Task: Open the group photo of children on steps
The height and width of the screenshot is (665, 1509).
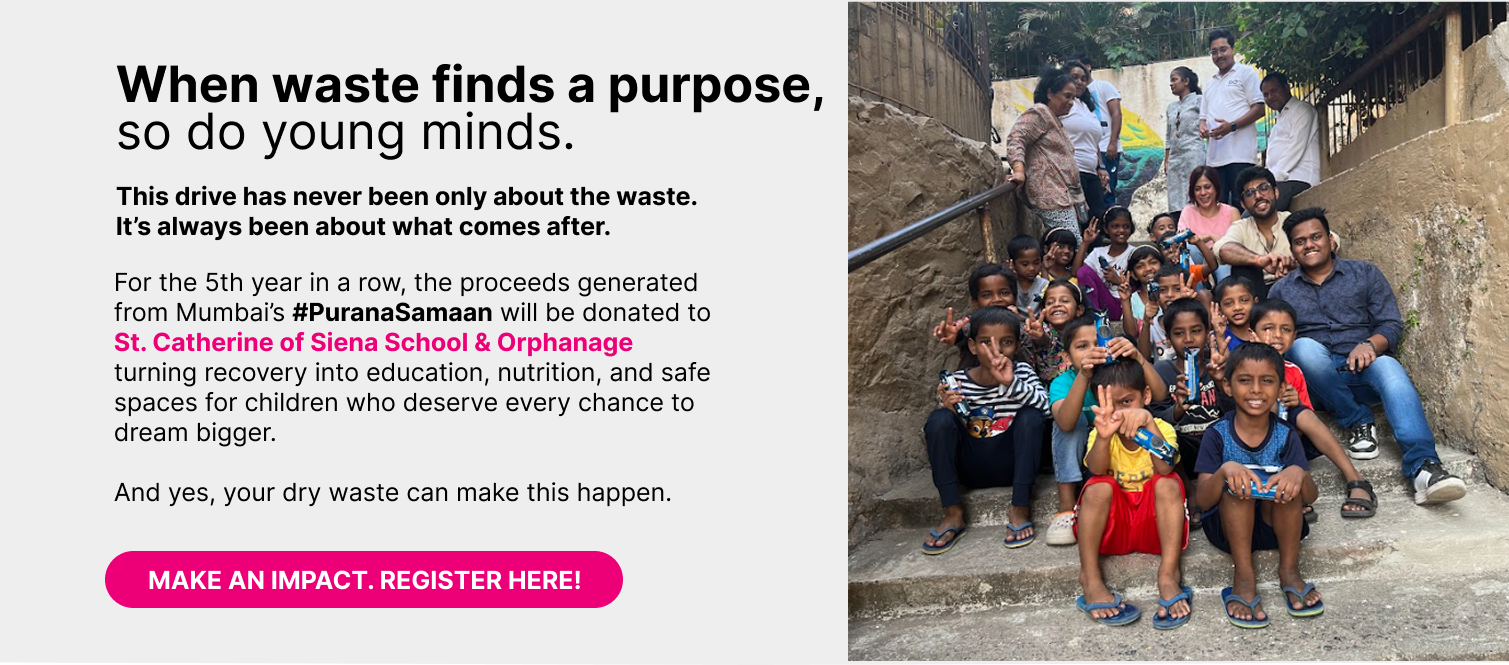Action: 1178,331
